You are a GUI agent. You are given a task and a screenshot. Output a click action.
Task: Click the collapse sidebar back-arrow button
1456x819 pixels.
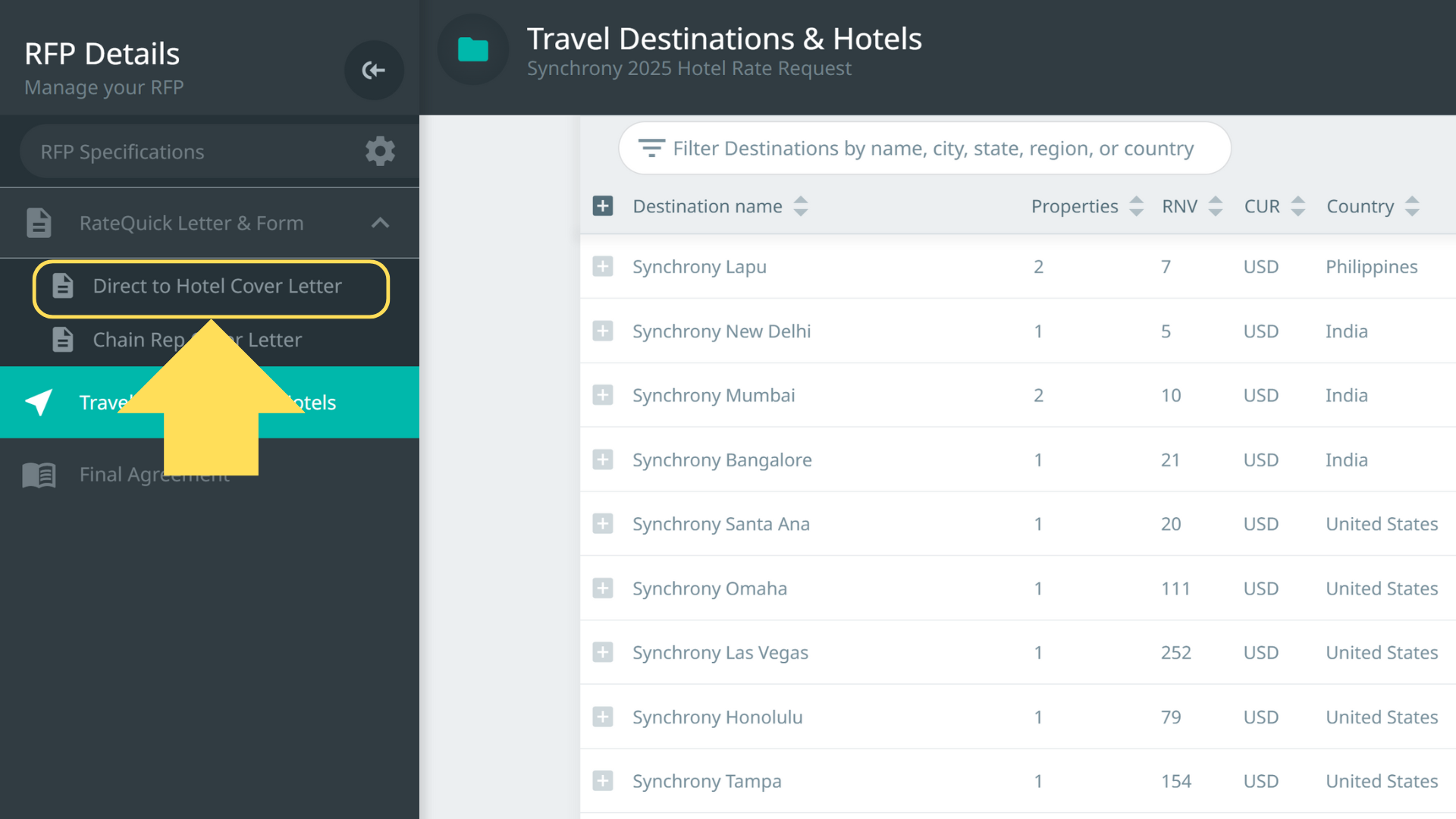374,71
